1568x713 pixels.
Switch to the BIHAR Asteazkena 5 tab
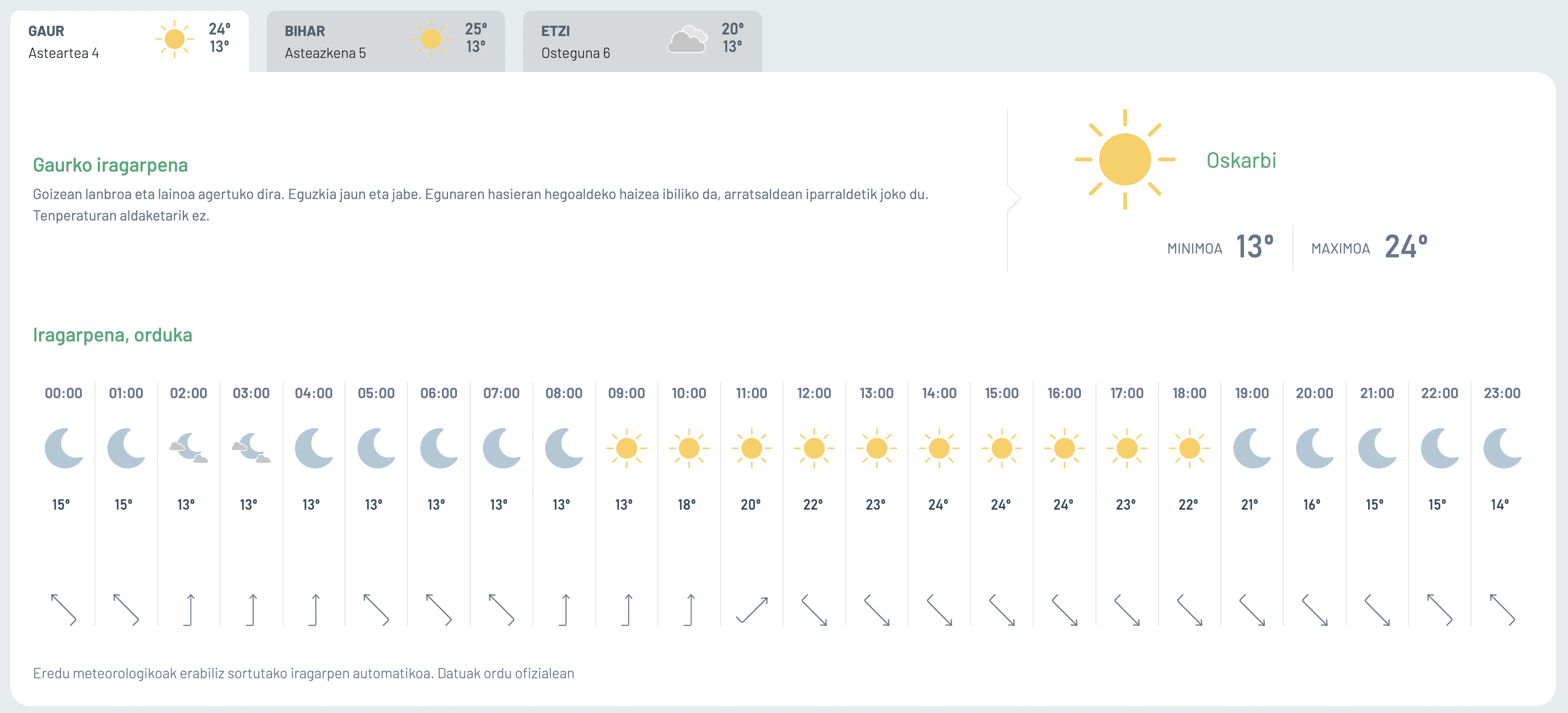pyautogui.click(x=385, y=41)
